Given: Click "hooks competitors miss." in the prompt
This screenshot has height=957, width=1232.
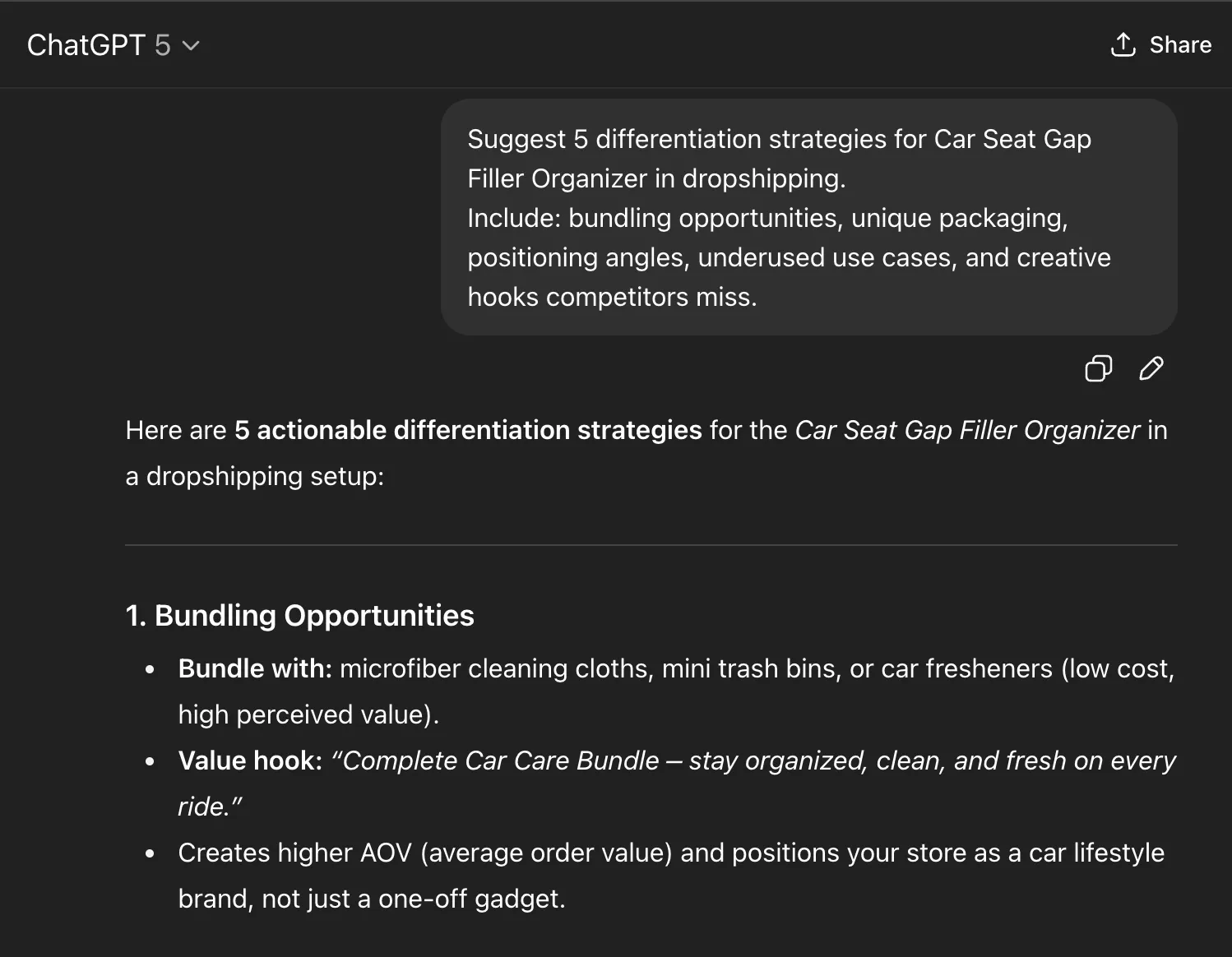Looking at the screenshot, I should (x=612, y=297).
